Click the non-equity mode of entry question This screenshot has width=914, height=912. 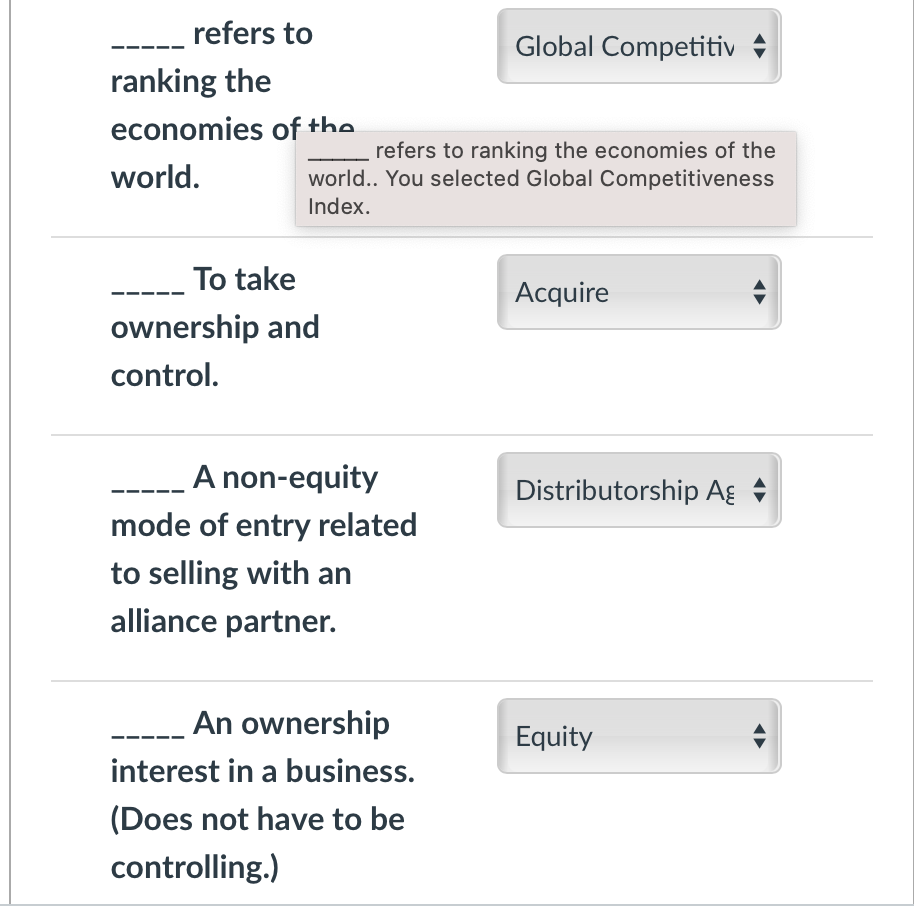(263, 548)
